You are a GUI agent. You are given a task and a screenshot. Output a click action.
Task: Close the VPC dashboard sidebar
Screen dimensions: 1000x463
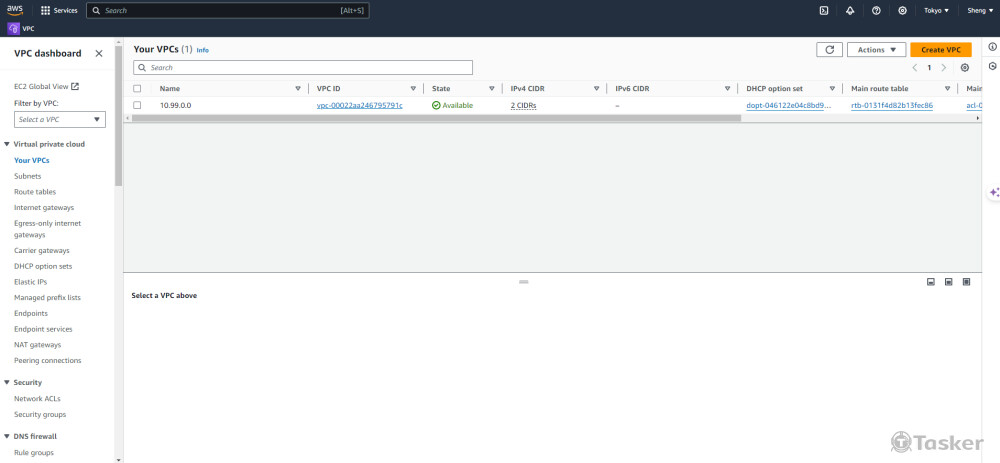[x=98, y=53]
